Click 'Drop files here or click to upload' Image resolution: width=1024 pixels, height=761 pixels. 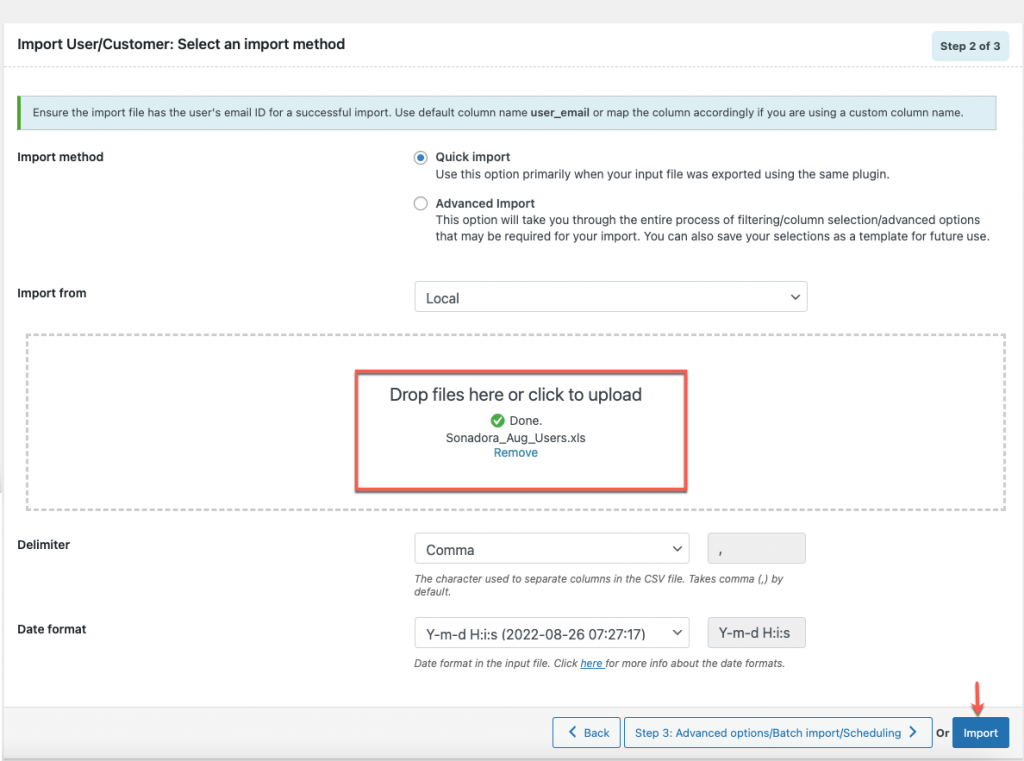pyautogui.click(x=515, y=395)
